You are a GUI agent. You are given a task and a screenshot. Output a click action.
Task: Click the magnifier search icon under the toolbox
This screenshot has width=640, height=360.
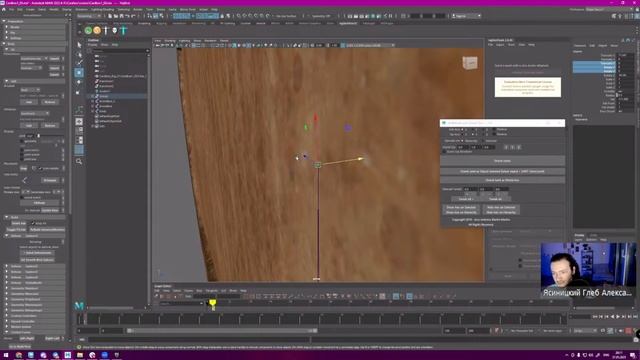[x=79, y=162]
